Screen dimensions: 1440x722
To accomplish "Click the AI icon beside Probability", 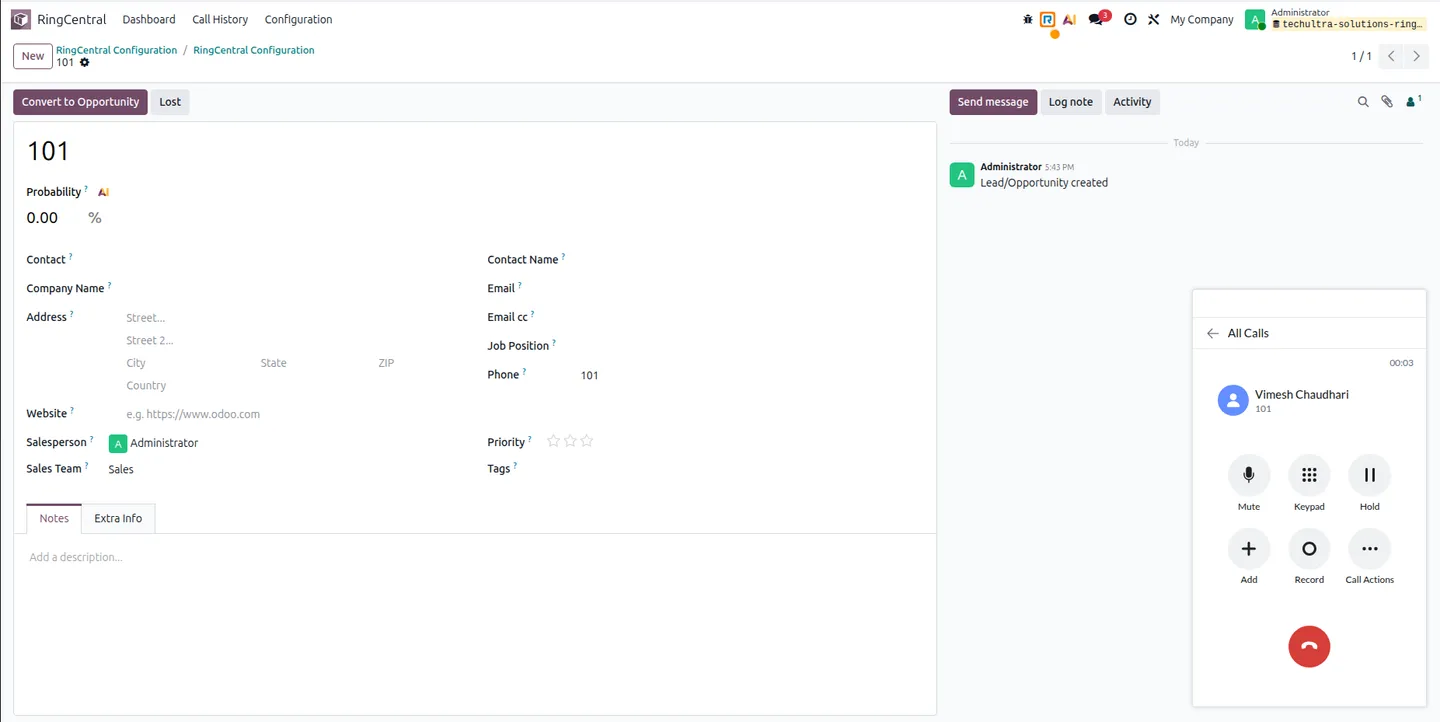I will coord(103,192).
